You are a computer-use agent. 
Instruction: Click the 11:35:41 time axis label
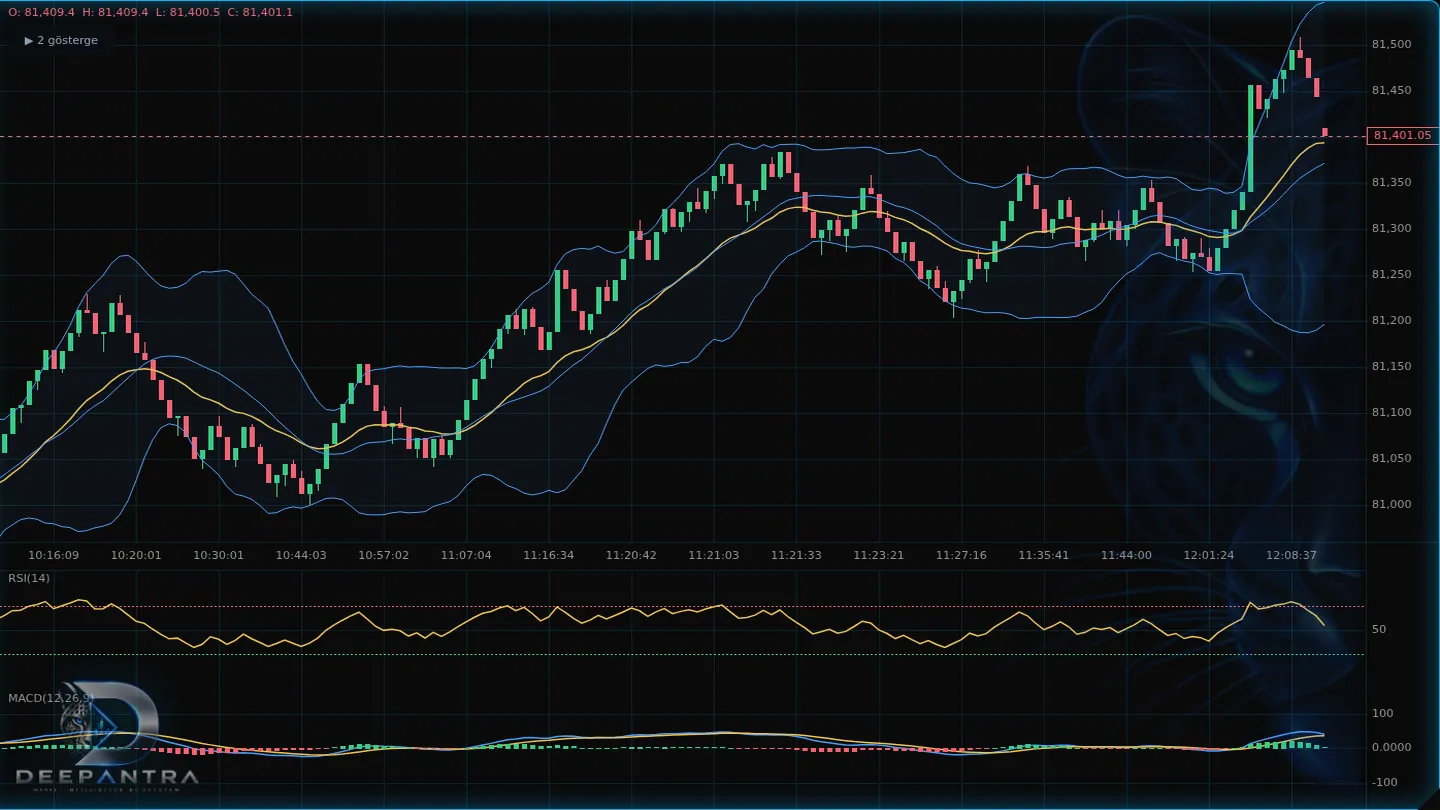[1044, 555]
